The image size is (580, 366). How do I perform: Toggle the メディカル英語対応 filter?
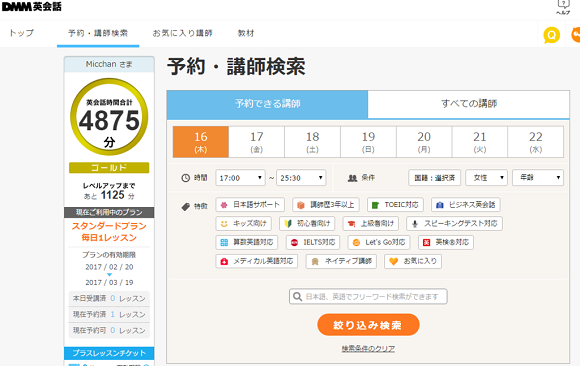click(257, 261)
